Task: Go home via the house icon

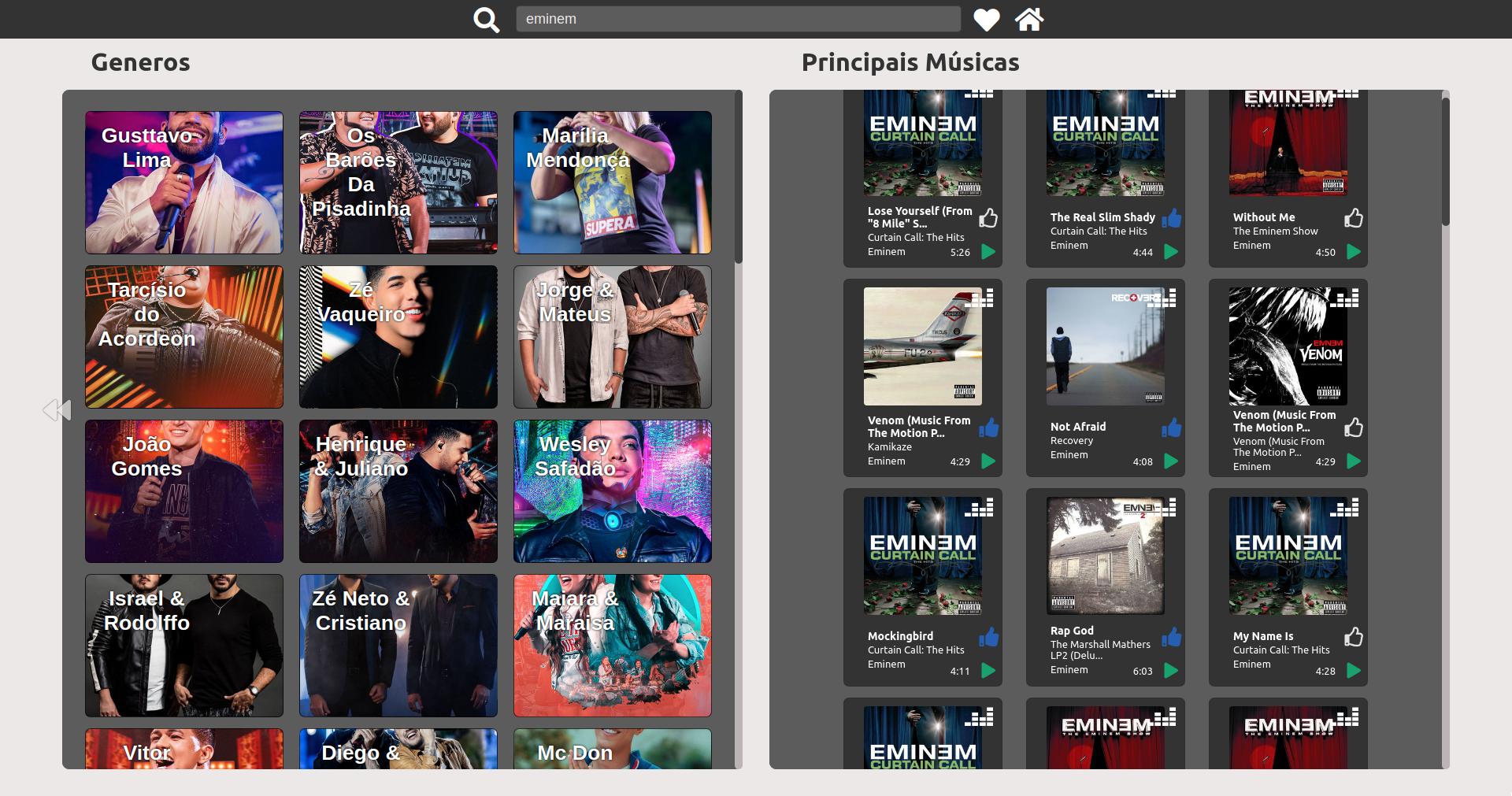Action: pos(1029,19)
